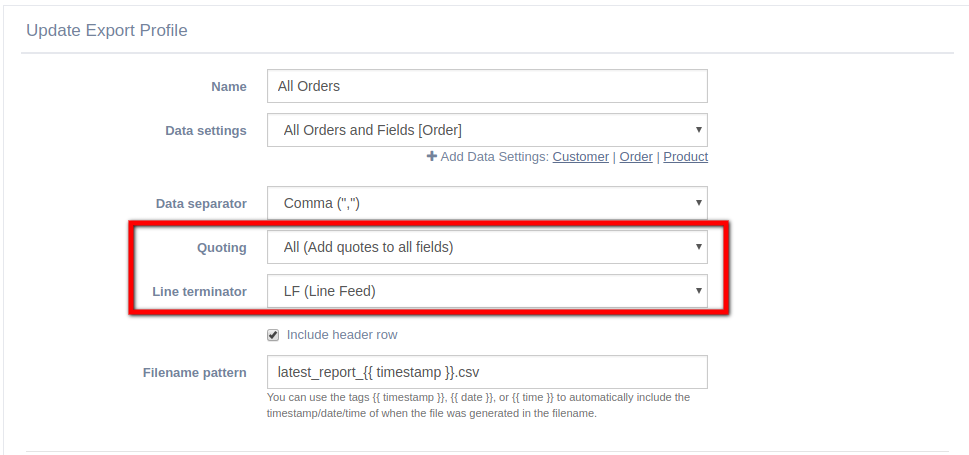Open the Data settings dropdown

pos(487,130)
